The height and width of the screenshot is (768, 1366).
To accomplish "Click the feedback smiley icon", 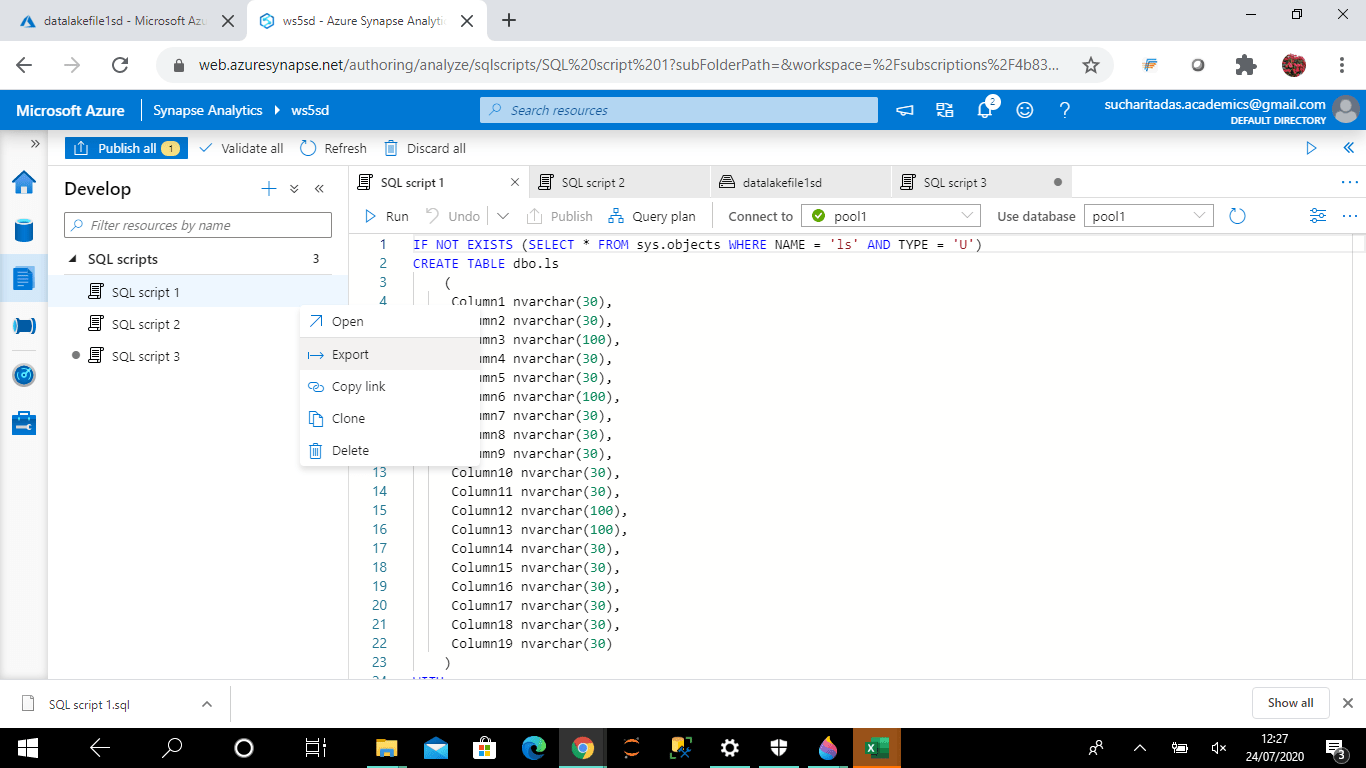I will click(1025, 110).
